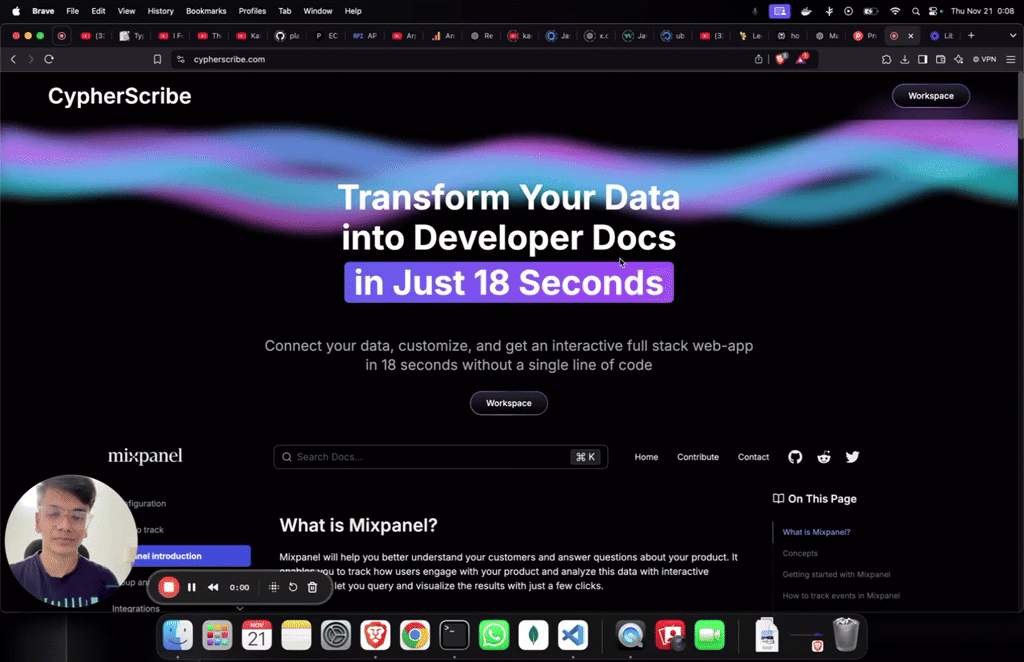The width and height of the screenshot is (1024, 662).
Task: Open the Brave Wallet icon
Action: click(940, 59)
